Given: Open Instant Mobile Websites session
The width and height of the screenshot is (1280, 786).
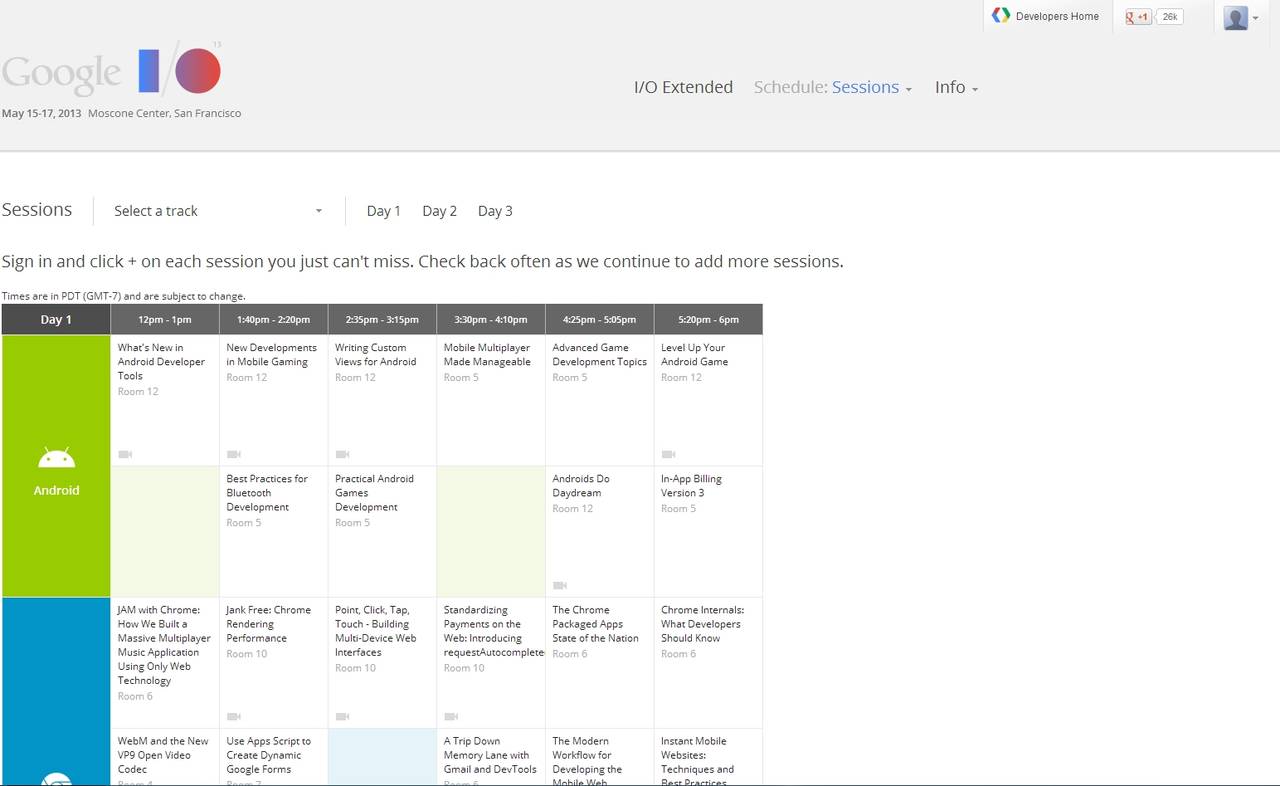Looking at the screenshot, I should point(697,760).
